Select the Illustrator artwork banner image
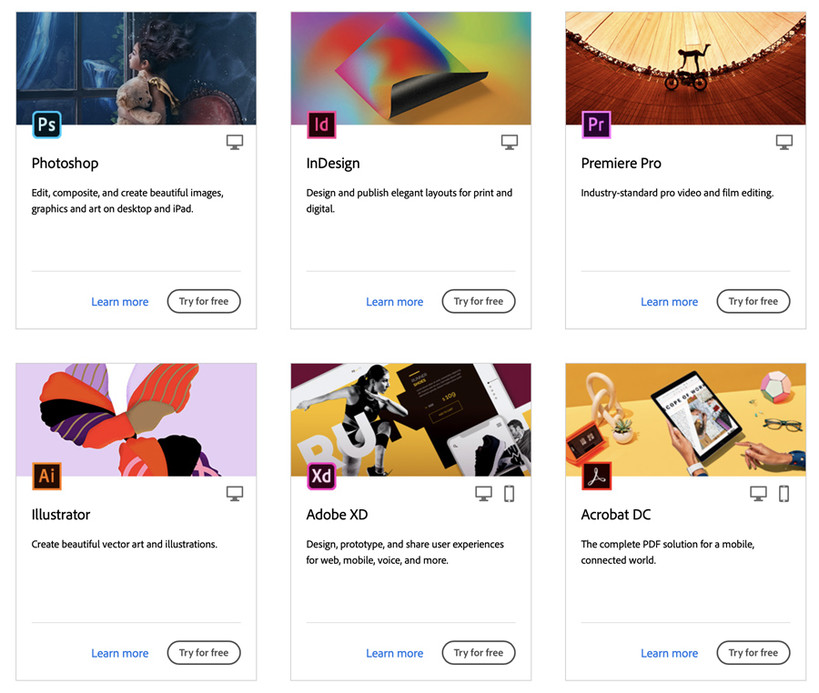This screenshot has width=819, height=693. coord(136,419)
